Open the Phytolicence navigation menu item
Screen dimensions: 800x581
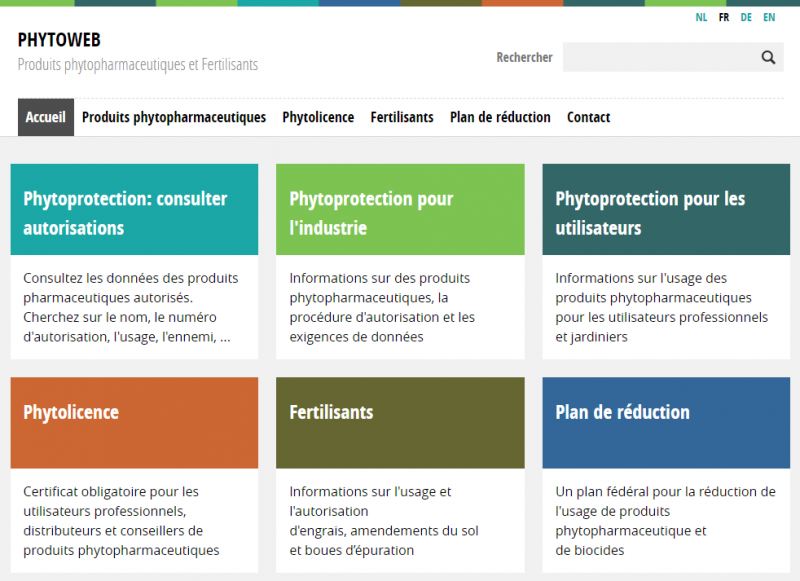(x=318, y=117)
